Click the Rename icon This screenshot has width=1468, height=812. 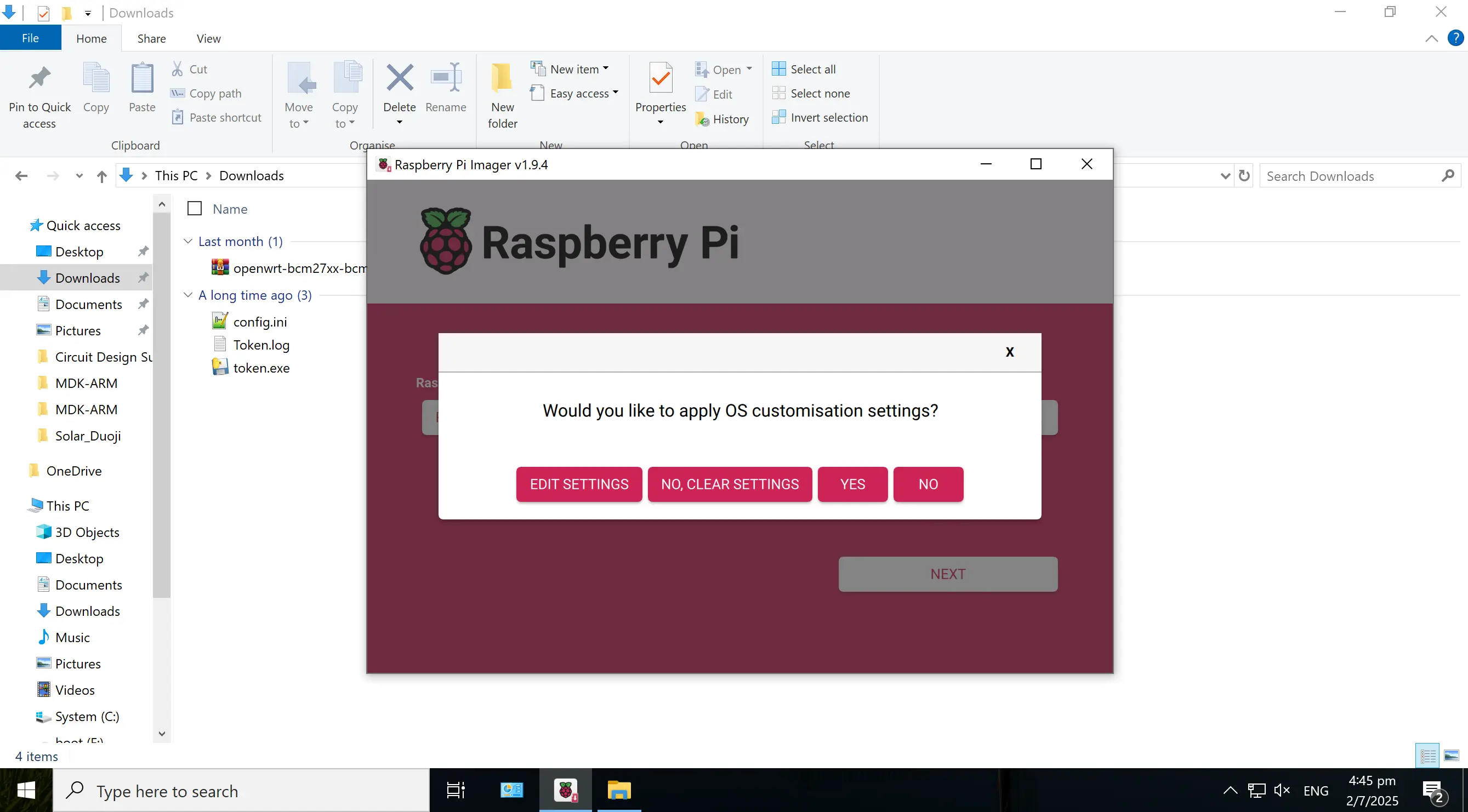coord(446,77)
